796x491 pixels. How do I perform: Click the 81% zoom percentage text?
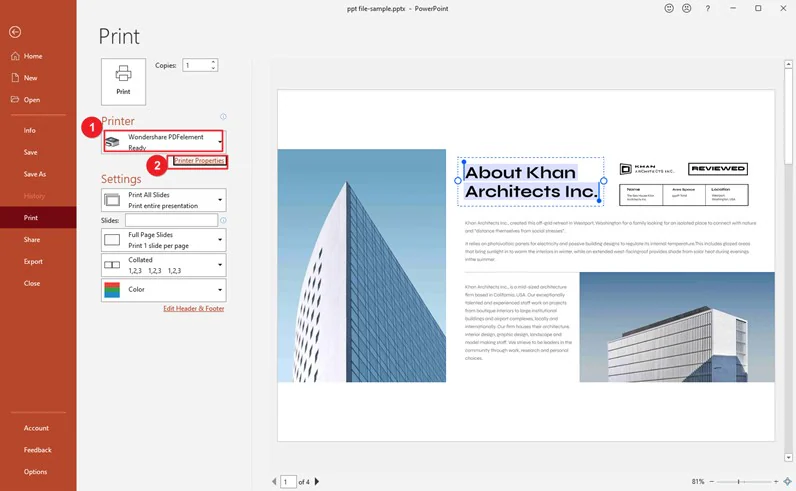(698, 481)
